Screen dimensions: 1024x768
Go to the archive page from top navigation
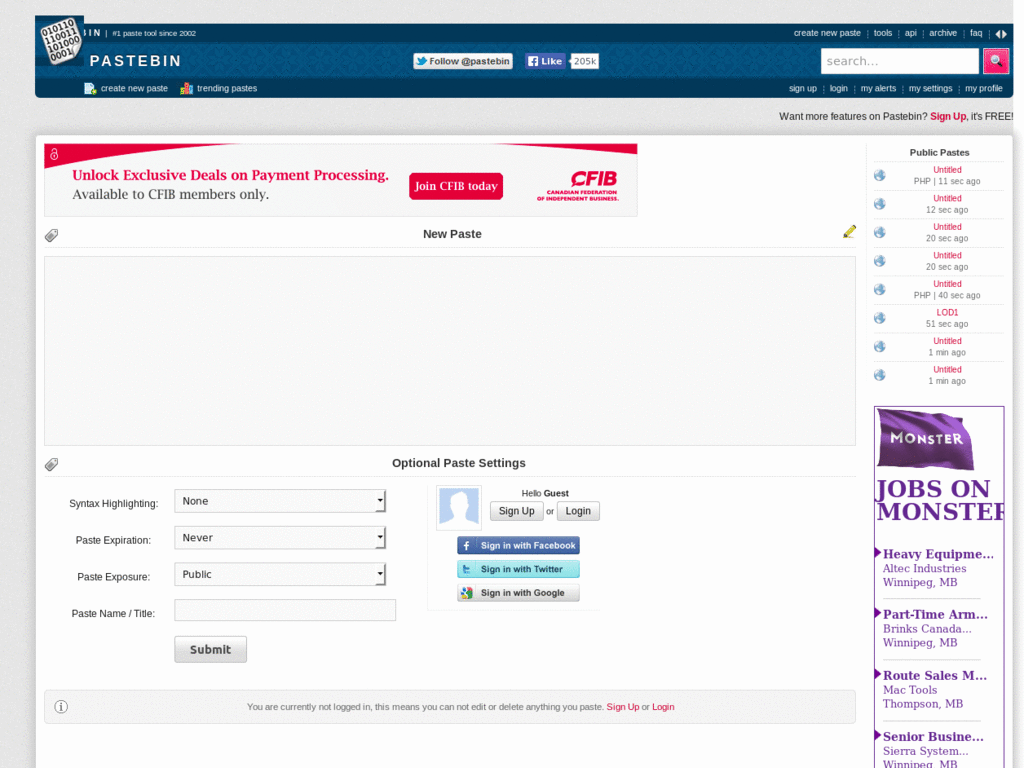942,32
